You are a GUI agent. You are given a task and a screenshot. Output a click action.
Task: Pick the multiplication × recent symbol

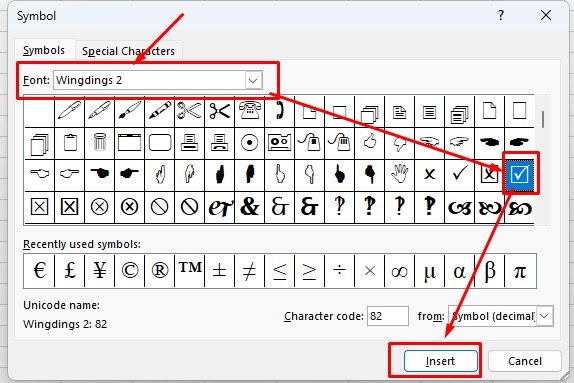point(369,271)
